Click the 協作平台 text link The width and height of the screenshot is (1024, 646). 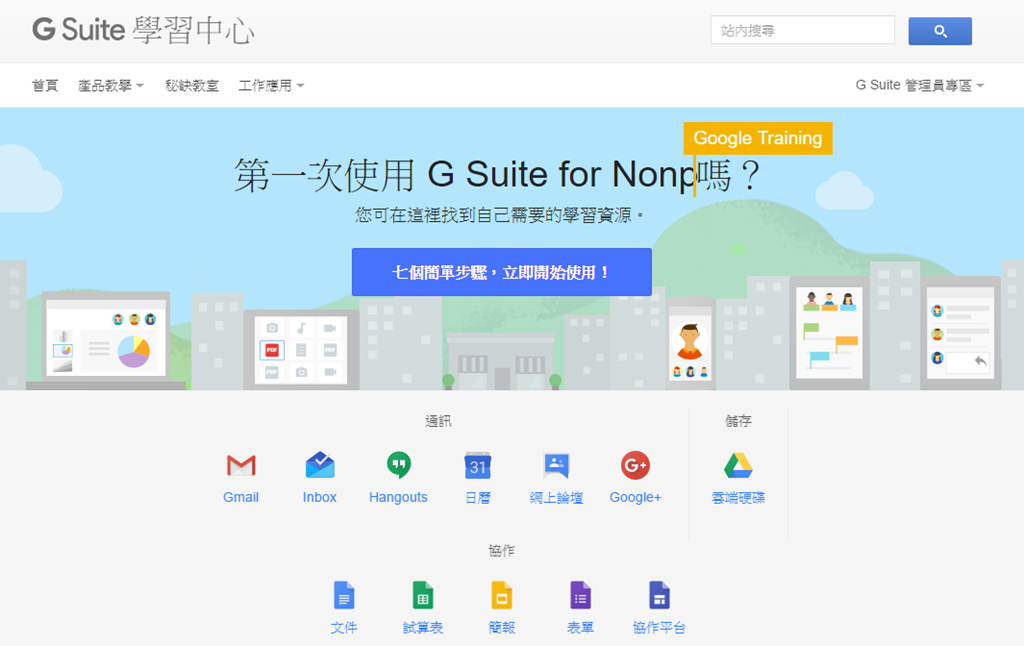(x=659, y=628)
